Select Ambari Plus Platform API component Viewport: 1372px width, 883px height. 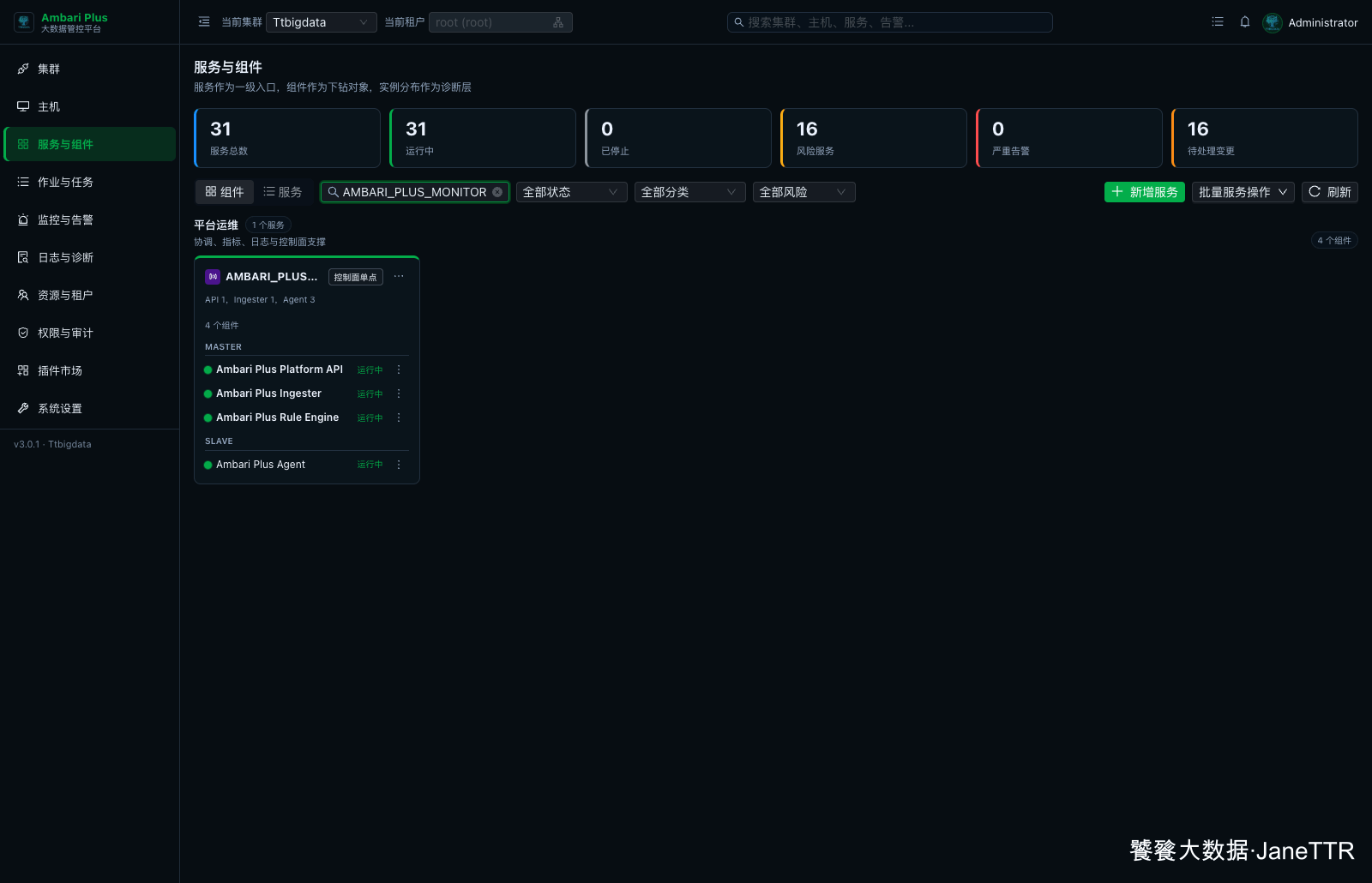click(280, 369)
